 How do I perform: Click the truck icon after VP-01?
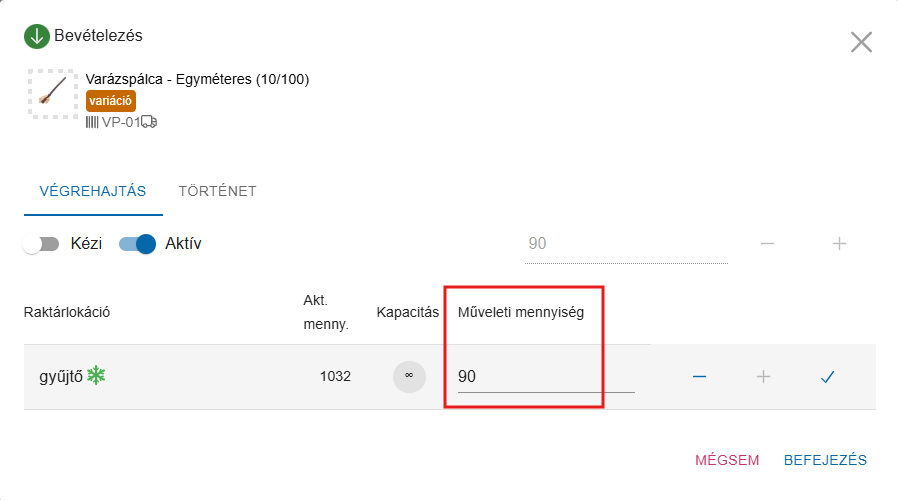[x=149, y=122]
